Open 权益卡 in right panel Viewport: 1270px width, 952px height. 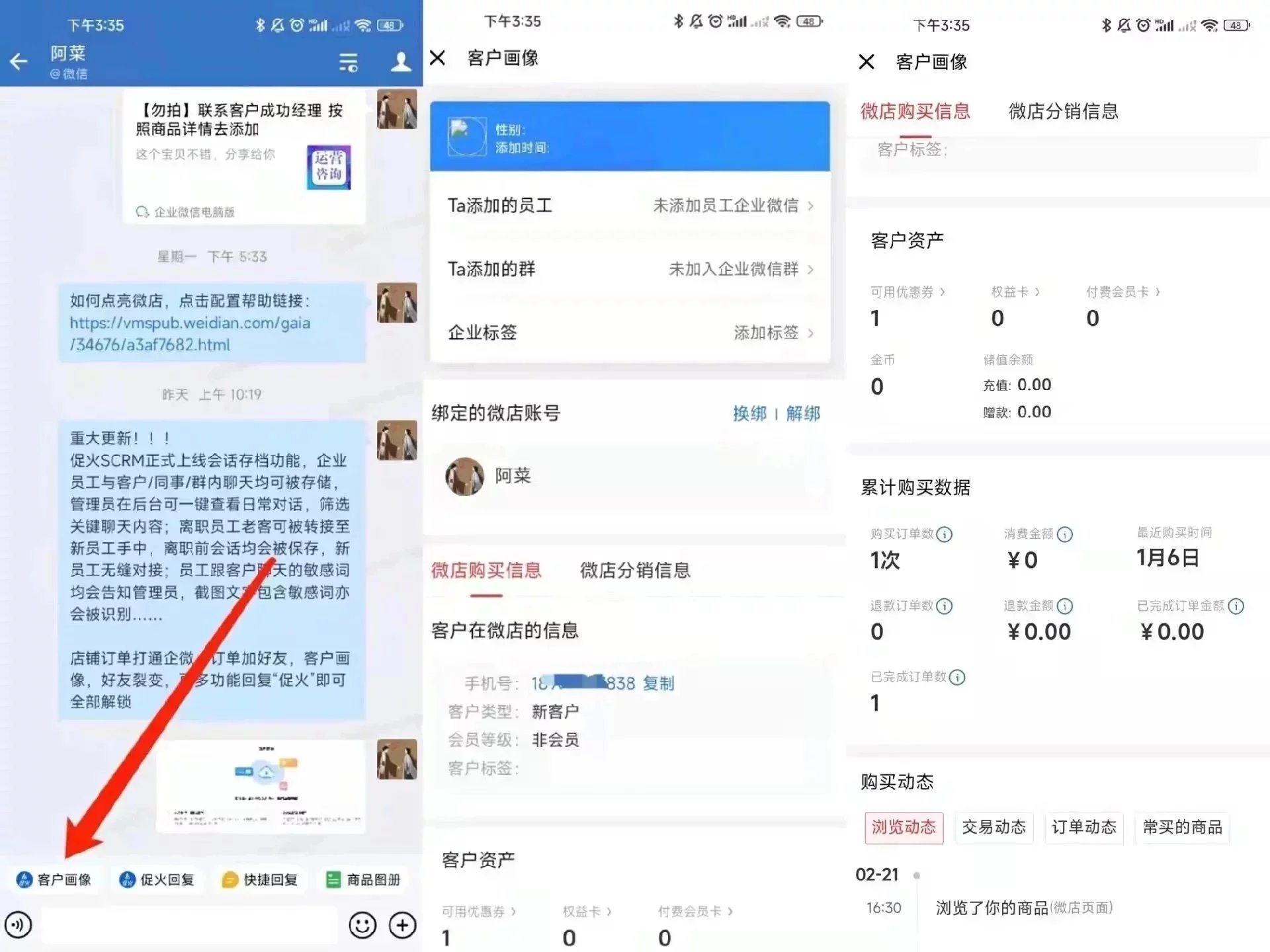click(x=1016, y=292)
